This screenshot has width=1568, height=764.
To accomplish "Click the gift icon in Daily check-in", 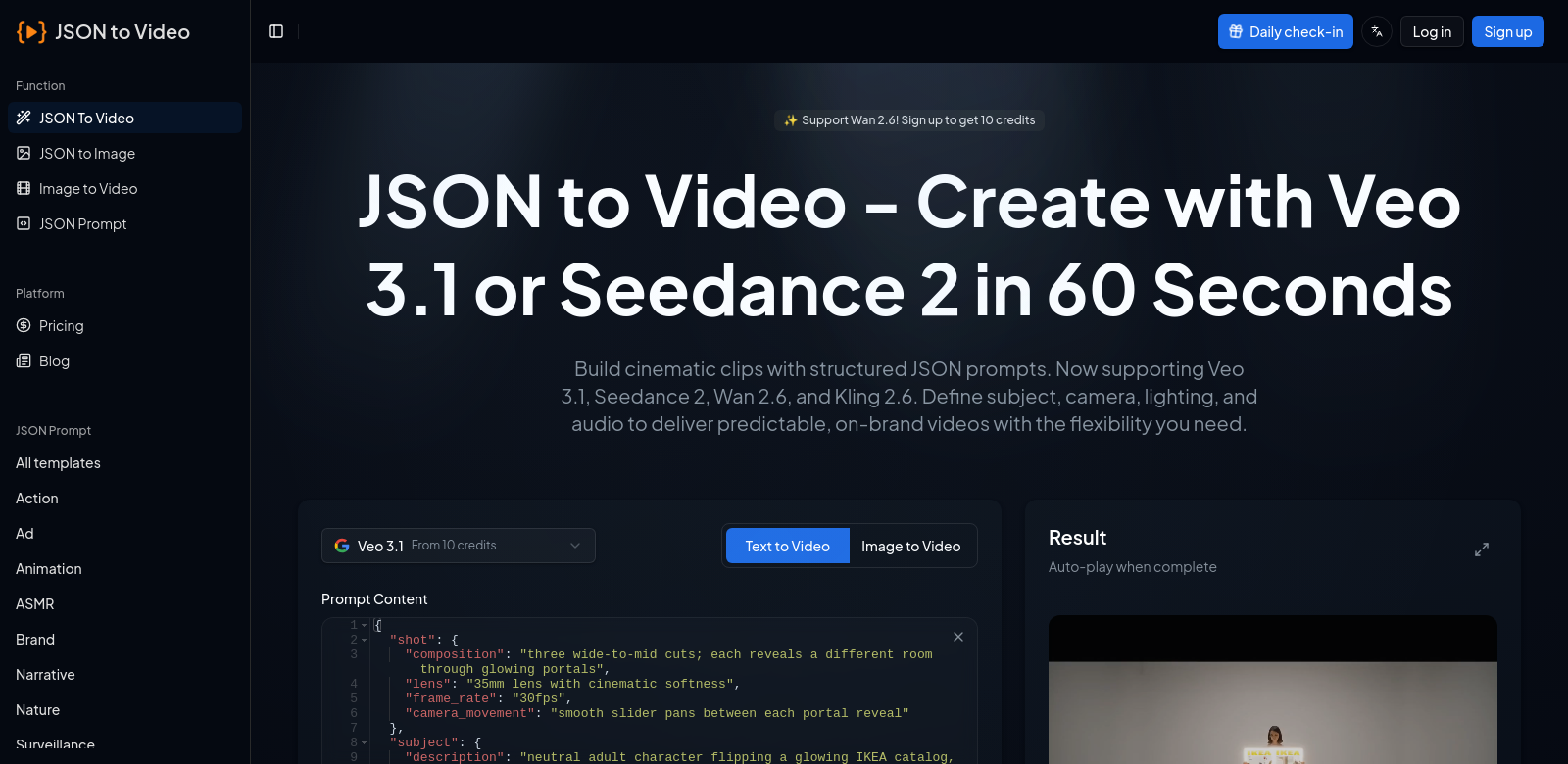I will point(1236,31).
